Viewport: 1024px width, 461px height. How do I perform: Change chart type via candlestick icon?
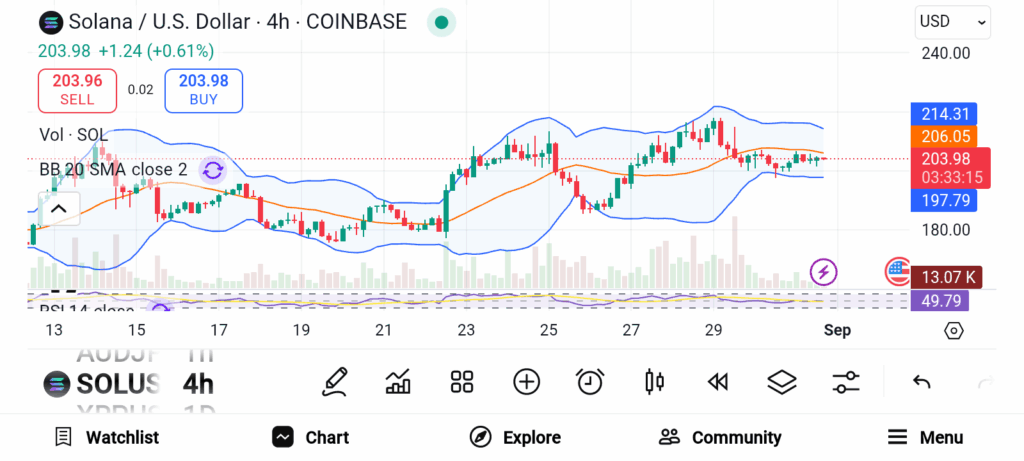[x=655, y=381]
